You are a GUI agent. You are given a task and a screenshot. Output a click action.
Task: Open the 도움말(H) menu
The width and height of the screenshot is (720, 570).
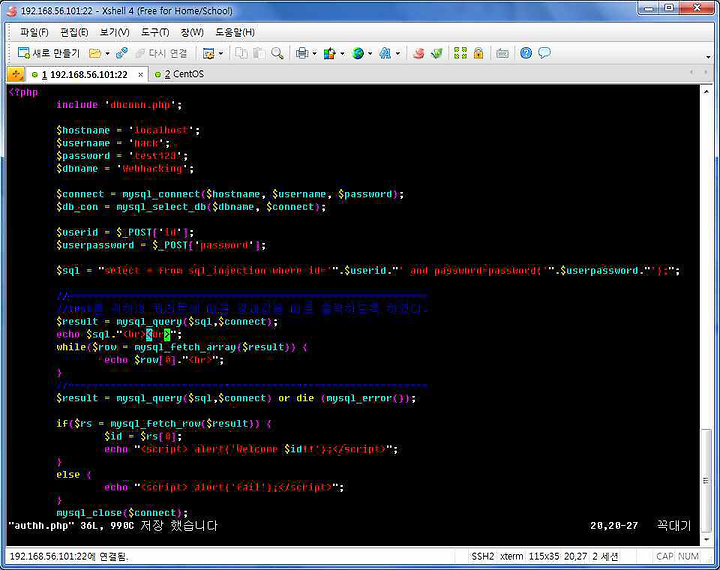coord(235,32)
